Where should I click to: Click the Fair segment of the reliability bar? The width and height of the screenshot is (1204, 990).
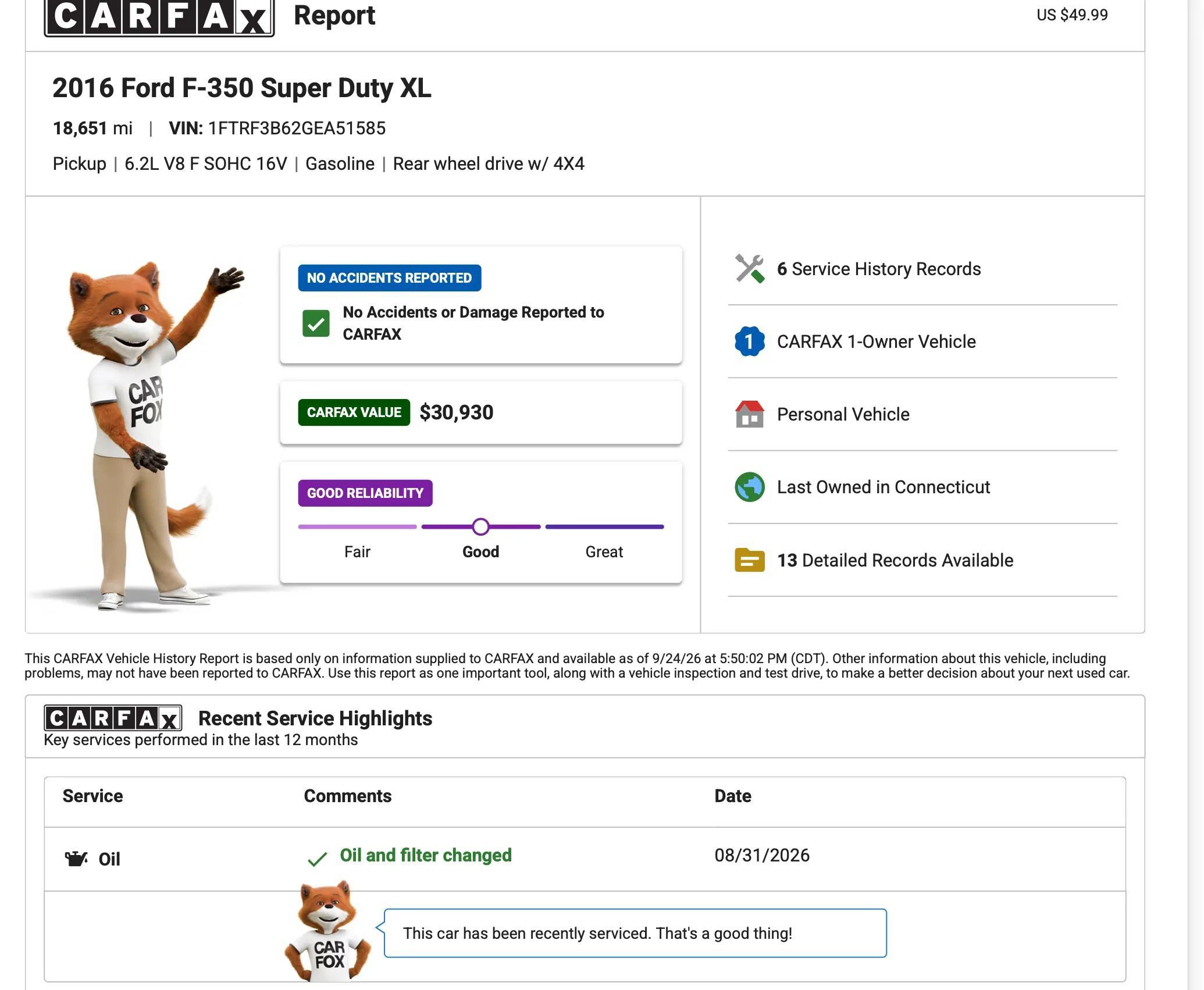(x=357, y=526)
